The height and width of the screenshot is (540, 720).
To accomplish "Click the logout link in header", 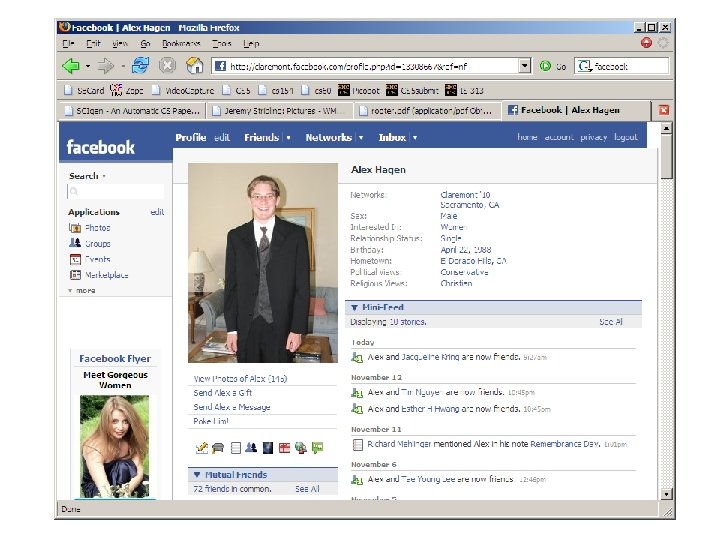I will tap(626, 137).
